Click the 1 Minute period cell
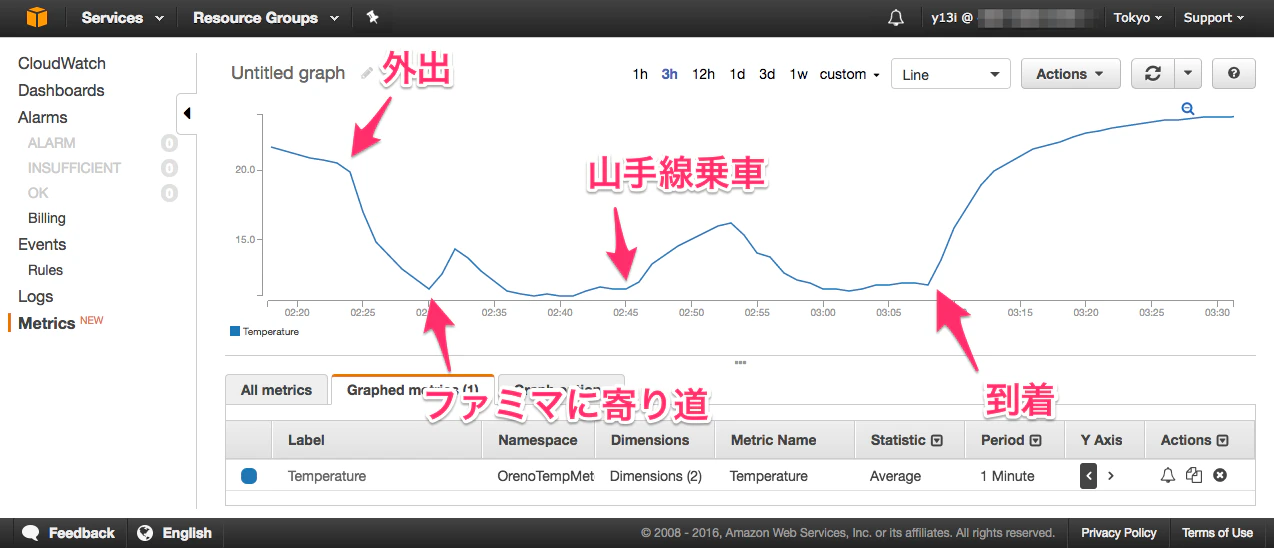The width and height of the screenshot is (1274, 548). (1007, 476)
